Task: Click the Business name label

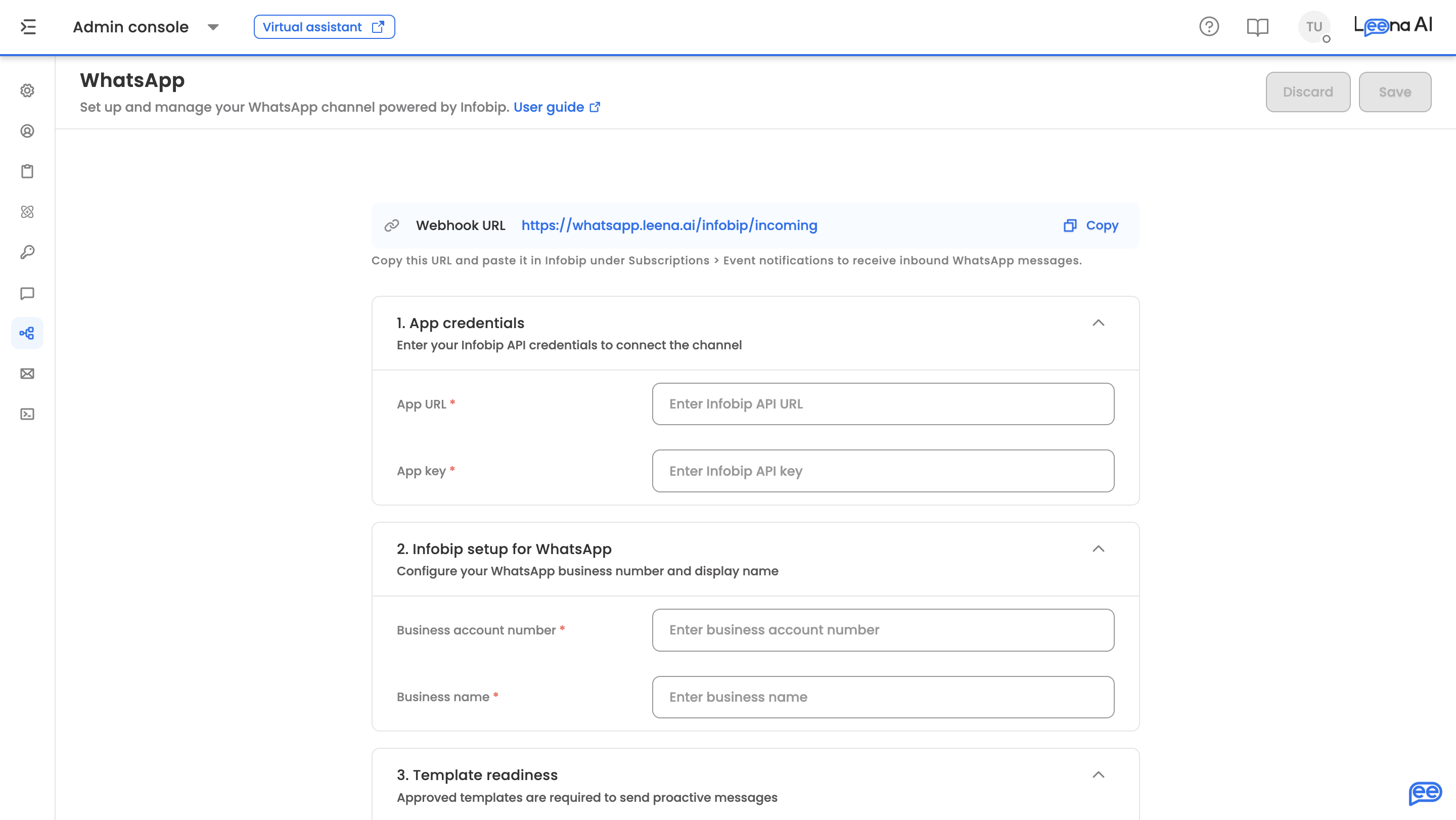Action: (443, 697)
